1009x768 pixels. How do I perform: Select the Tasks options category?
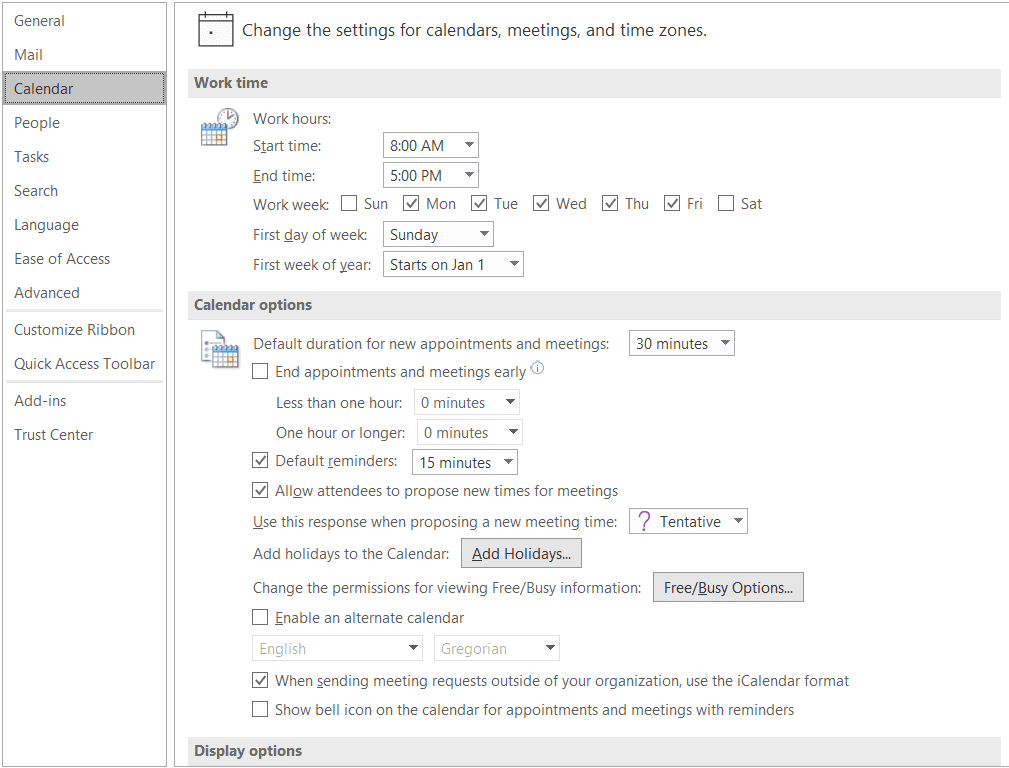[84, 156]
